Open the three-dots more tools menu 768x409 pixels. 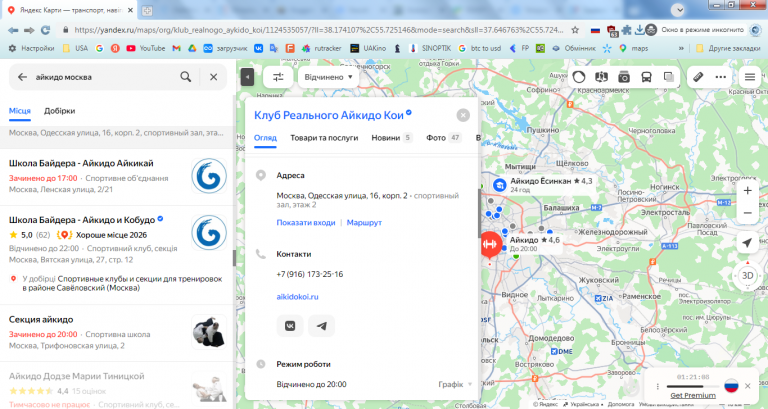tap(720, 77)
